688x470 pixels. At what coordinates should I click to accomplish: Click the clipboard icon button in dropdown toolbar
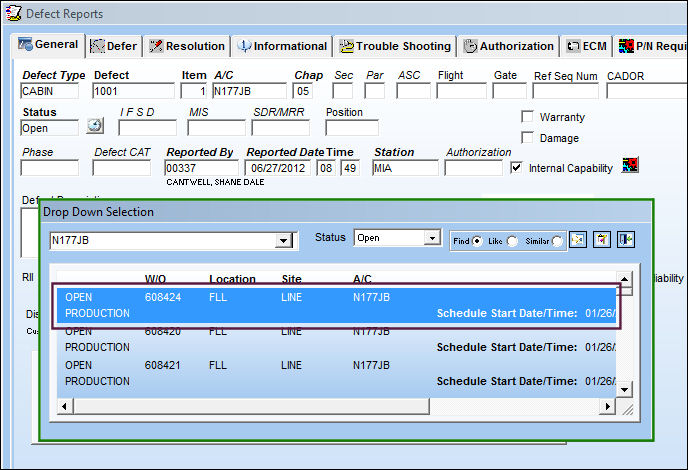[602, 240]
